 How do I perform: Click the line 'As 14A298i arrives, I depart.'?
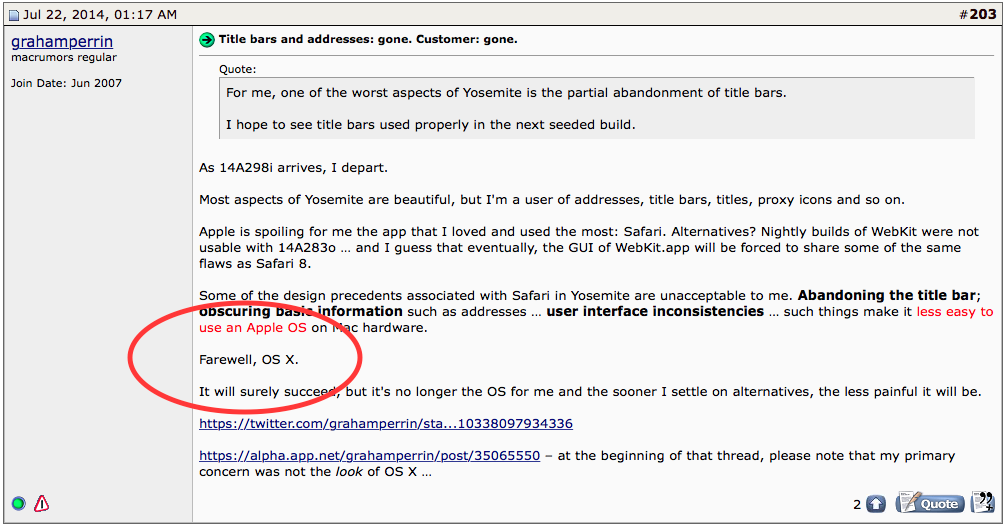pyautogui.click(x=294, y=168)
